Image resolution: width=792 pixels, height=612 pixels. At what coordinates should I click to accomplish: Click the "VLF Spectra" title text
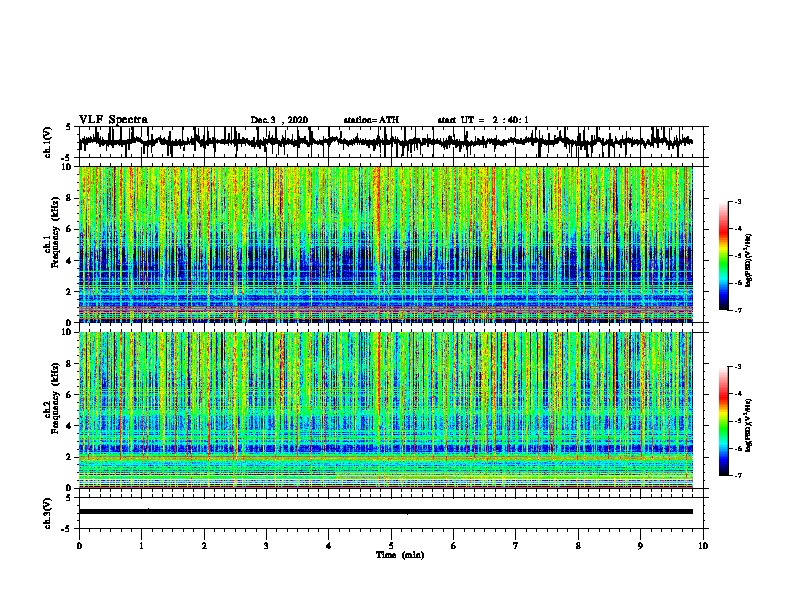pos(113,120)
